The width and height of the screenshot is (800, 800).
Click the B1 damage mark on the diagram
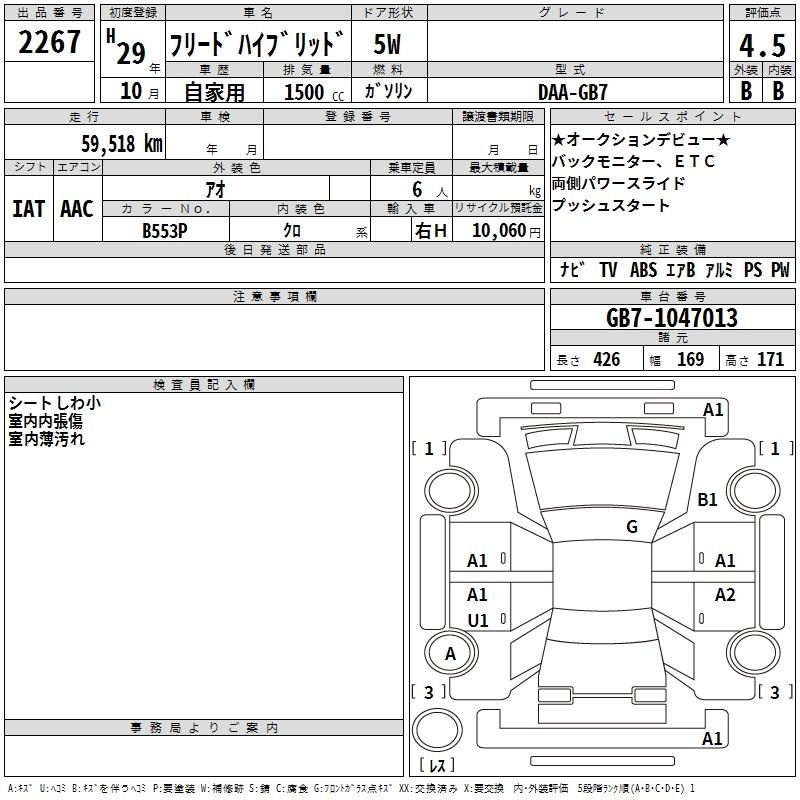(708, 500)
